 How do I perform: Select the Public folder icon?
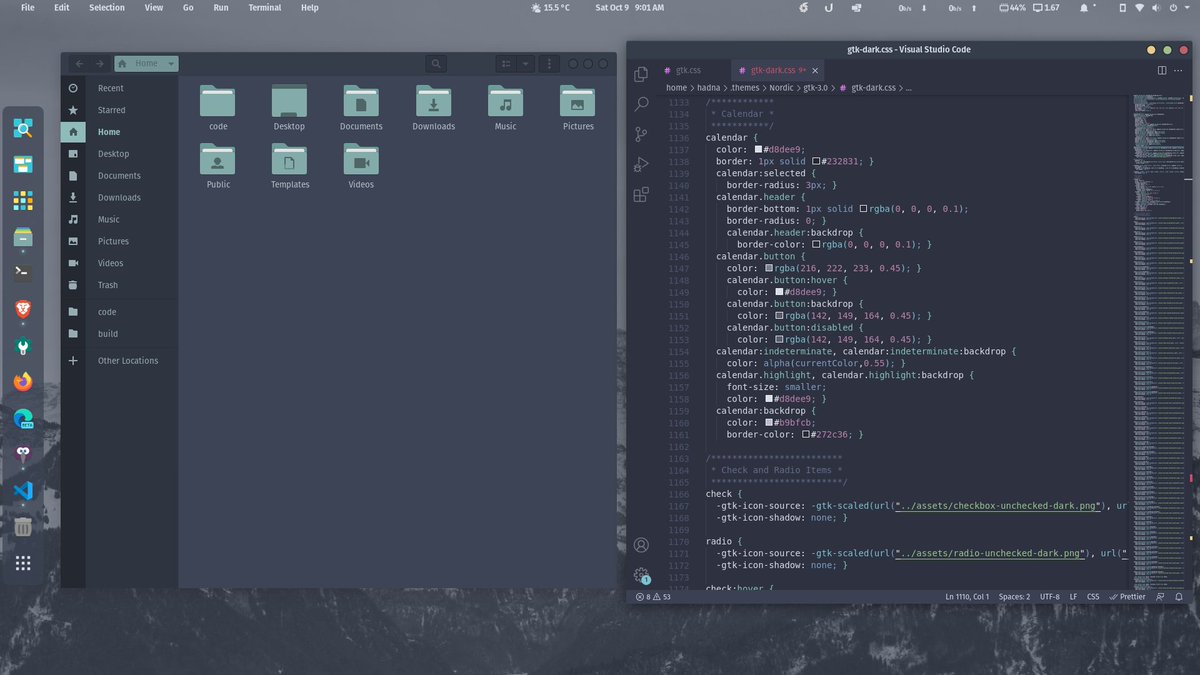click(x=217, y=159)
